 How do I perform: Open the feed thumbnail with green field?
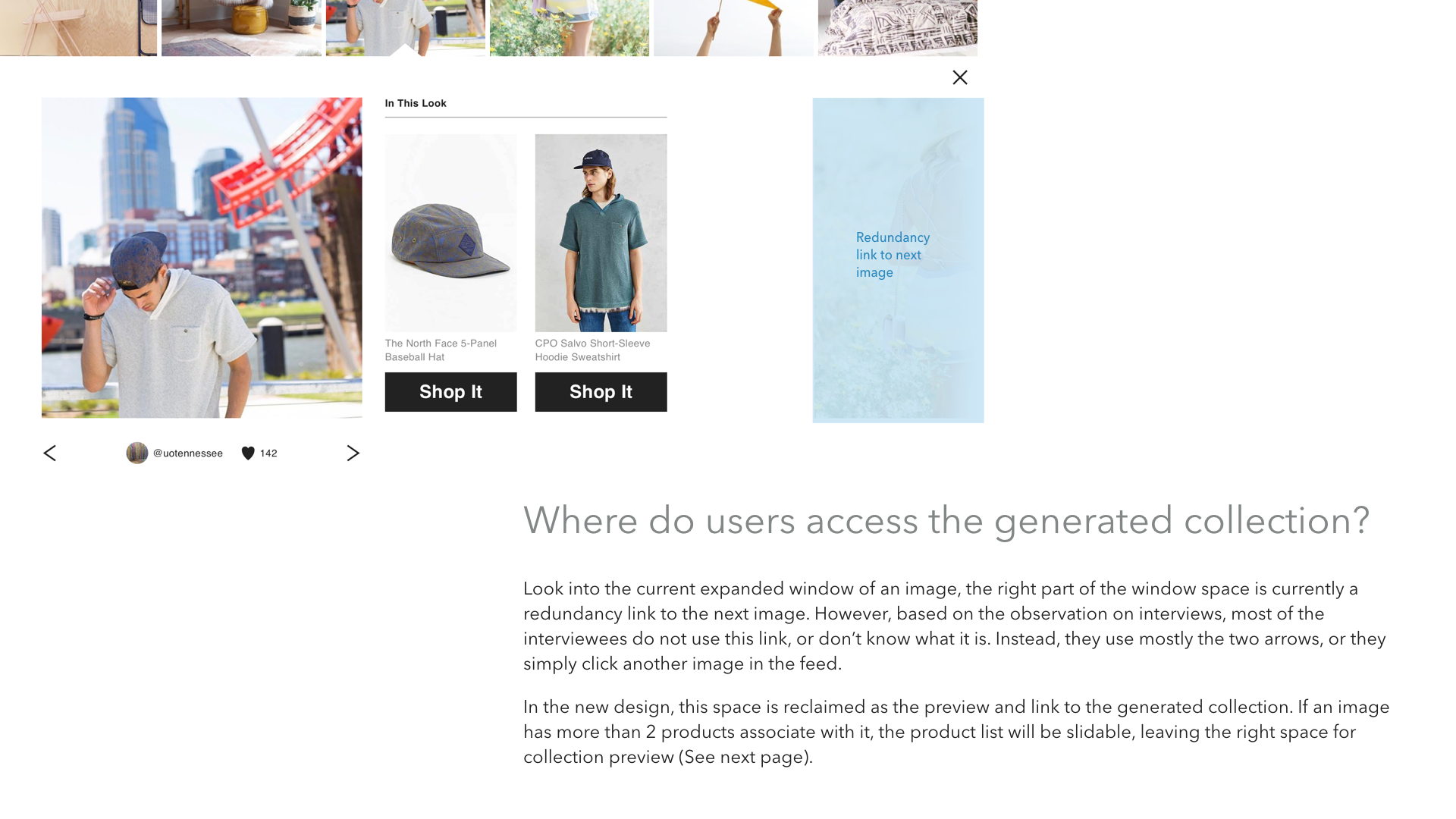(569, 27)
